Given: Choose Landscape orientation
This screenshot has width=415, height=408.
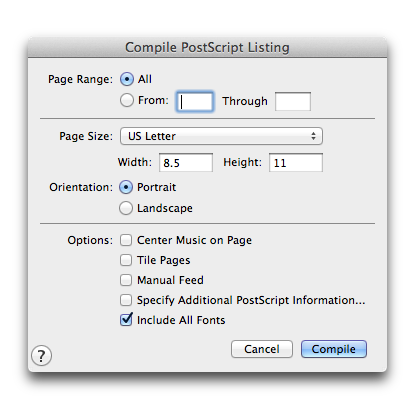Looking at the screenshot, I should [x=126, y=208].
